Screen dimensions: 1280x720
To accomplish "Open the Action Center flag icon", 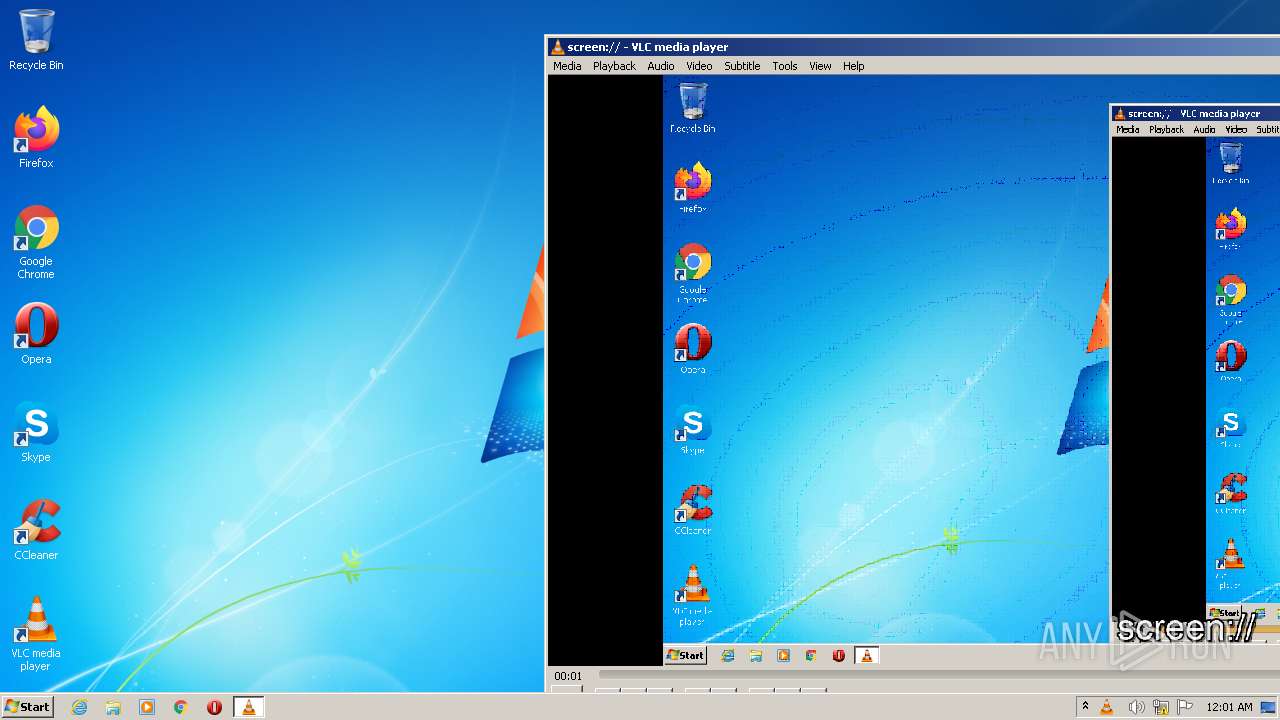I will coord(1186,707).
